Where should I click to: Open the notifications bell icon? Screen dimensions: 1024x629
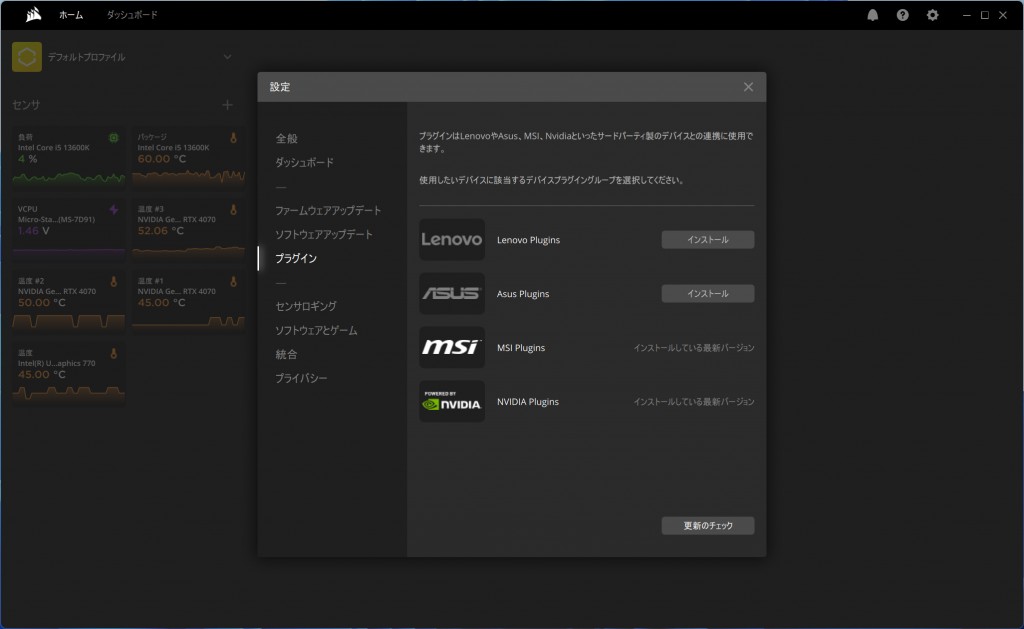click(x=872, y=14)
